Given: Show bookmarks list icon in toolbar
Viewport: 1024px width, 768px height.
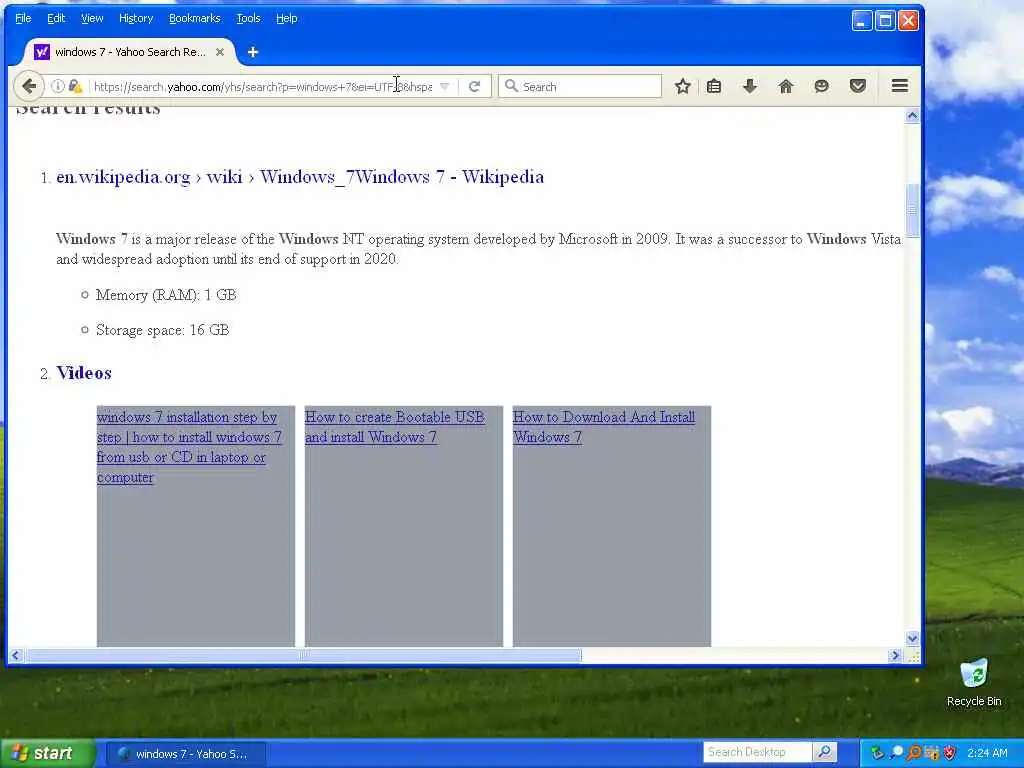Looking at the screenshot, I should click(x=714, y=86).
